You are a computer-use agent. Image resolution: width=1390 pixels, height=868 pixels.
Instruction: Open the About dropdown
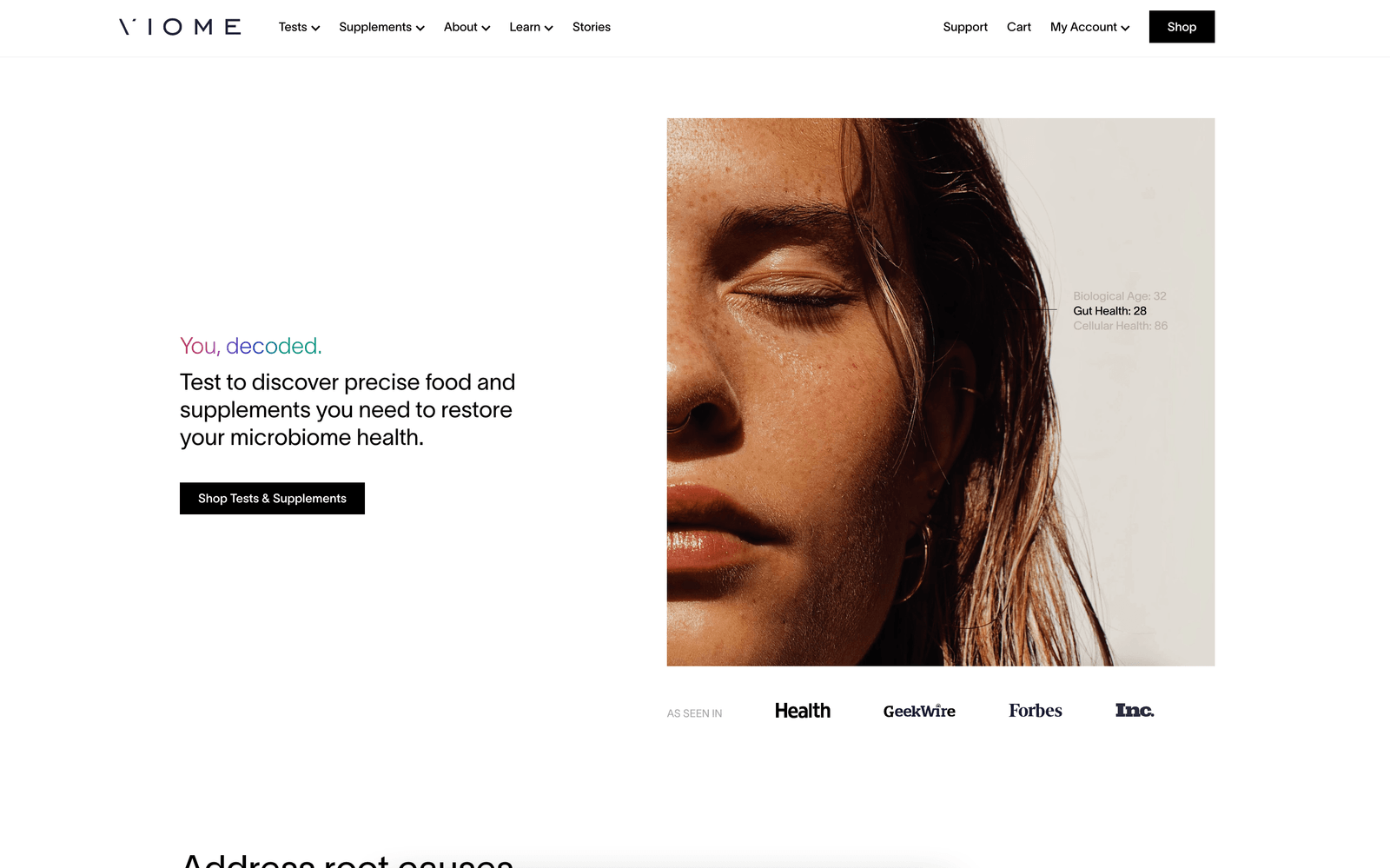pos(467,27)
